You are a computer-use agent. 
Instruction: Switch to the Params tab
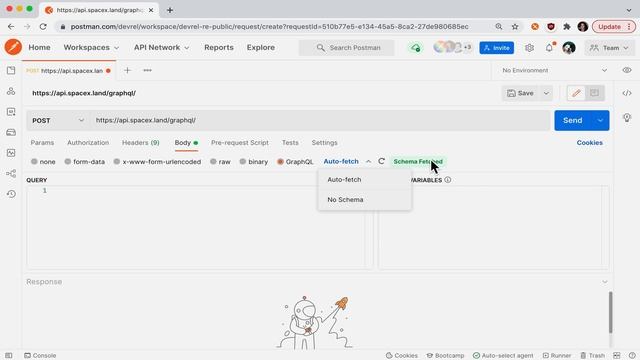point(42,142)
